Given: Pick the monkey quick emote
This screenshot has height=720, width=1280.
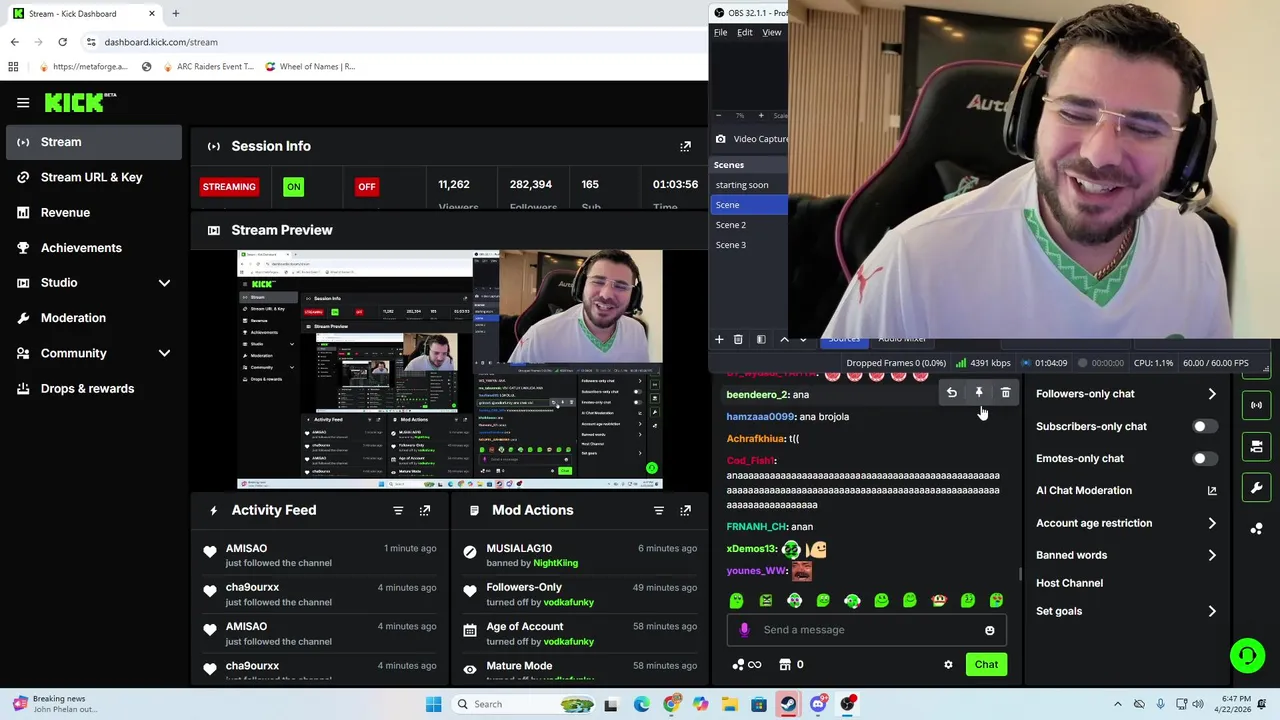Looking at the screenshot, I should 938,600.
